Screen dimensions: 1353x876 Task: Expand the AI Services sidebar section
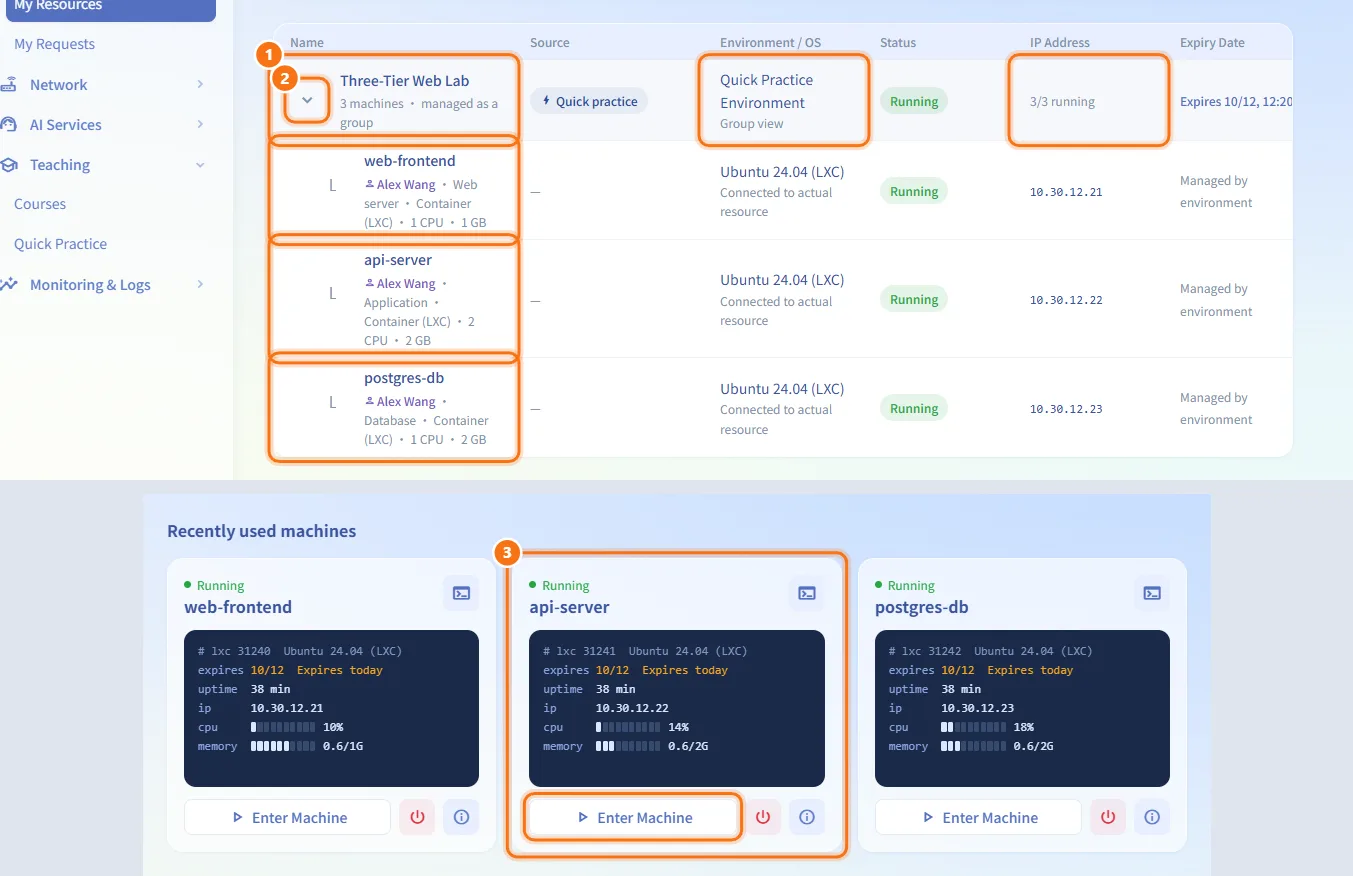[108, 125]
